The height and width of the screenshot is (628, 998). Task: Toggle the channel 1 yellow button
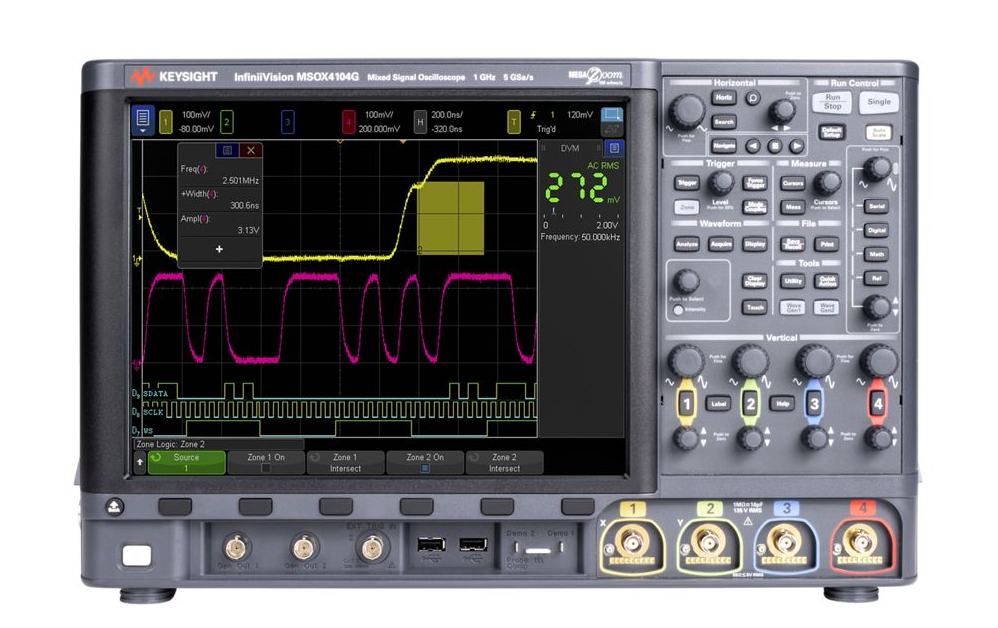click(x=686, y=404)
